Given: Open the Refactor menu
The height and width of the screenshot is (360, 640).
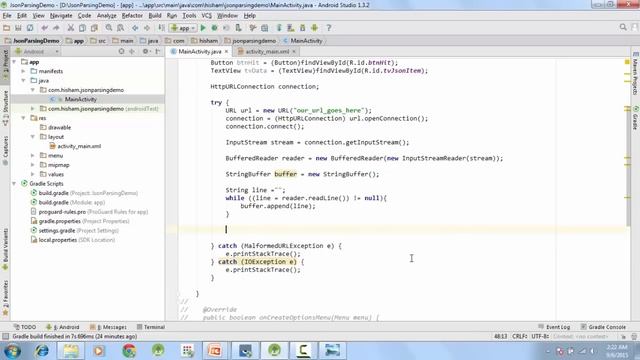Looking at the screenshot, I should [x=132, y=16].
